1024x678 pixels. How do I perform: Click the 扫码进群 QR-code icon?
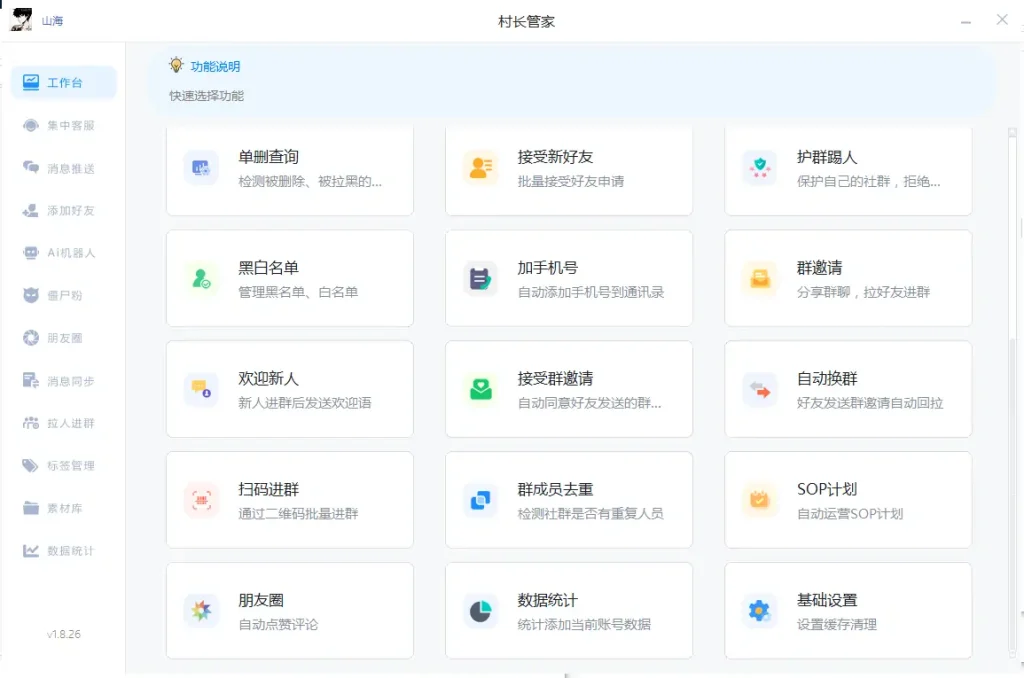tap(201, 499)
